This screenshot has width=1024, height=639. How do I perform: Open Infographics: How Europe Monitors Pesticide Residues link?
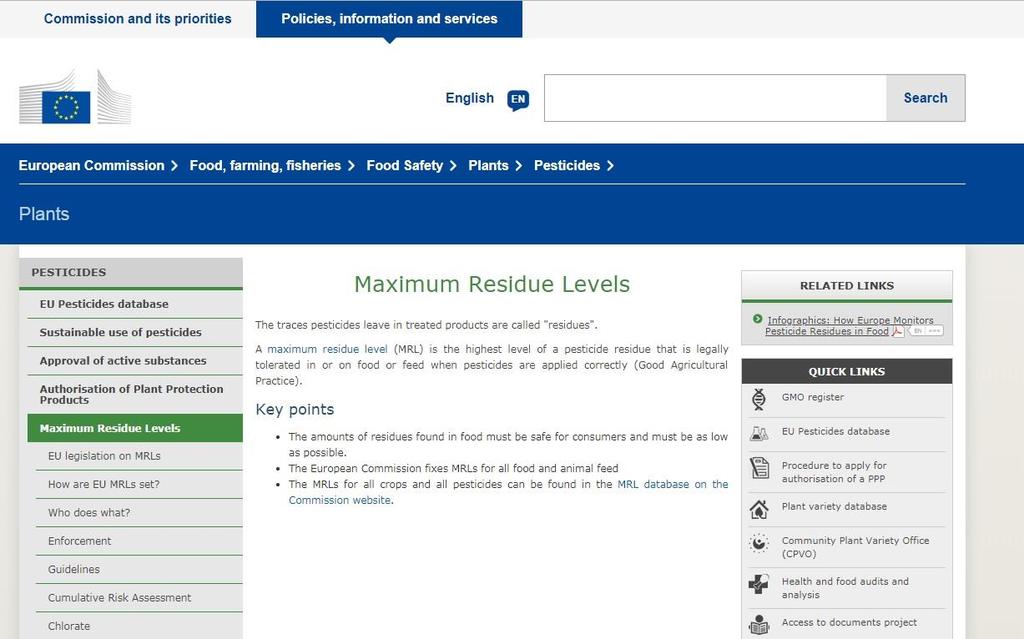pyautogui.click(x=849, y=325)
